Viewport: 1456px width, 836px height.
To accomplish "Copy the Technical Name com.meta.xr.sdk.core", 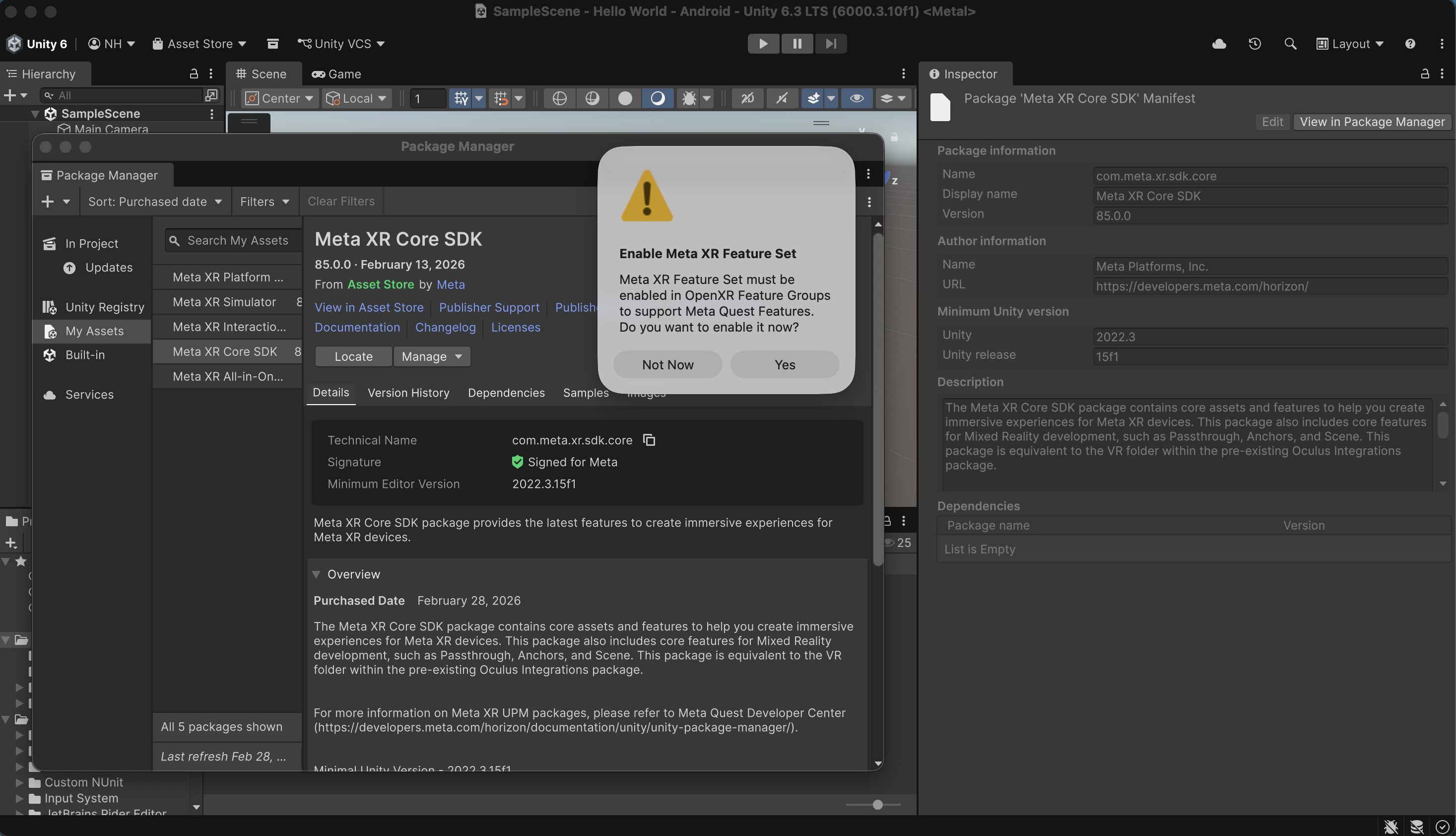I will pos(649,440).
